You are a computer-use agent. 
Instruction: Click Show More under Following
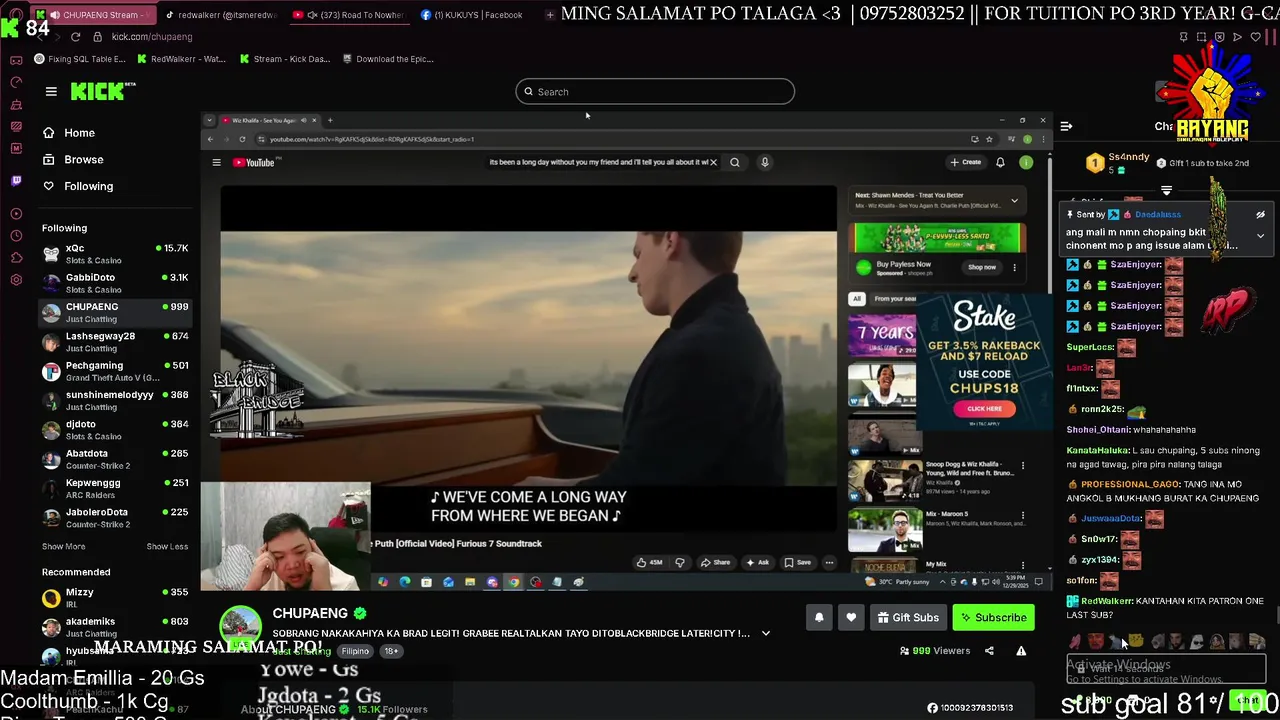point(63,547)
